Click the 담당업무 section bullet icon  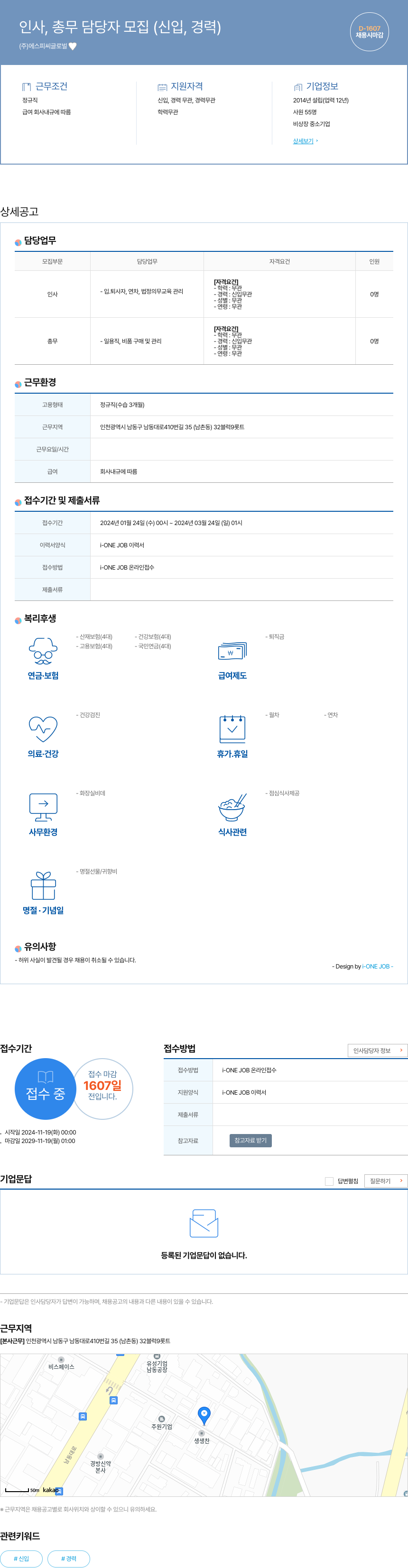pos(19,242)
